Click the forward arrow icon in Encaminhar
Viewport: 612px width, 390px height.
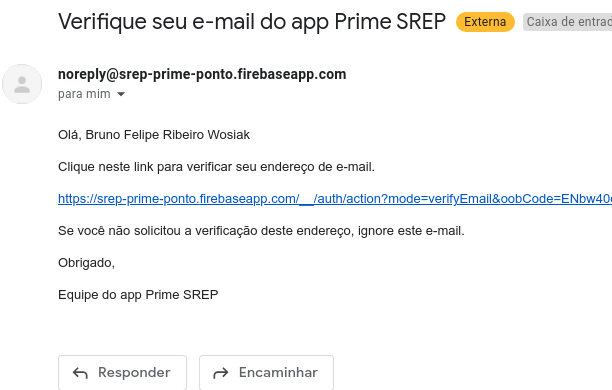[x=221, y=373]
